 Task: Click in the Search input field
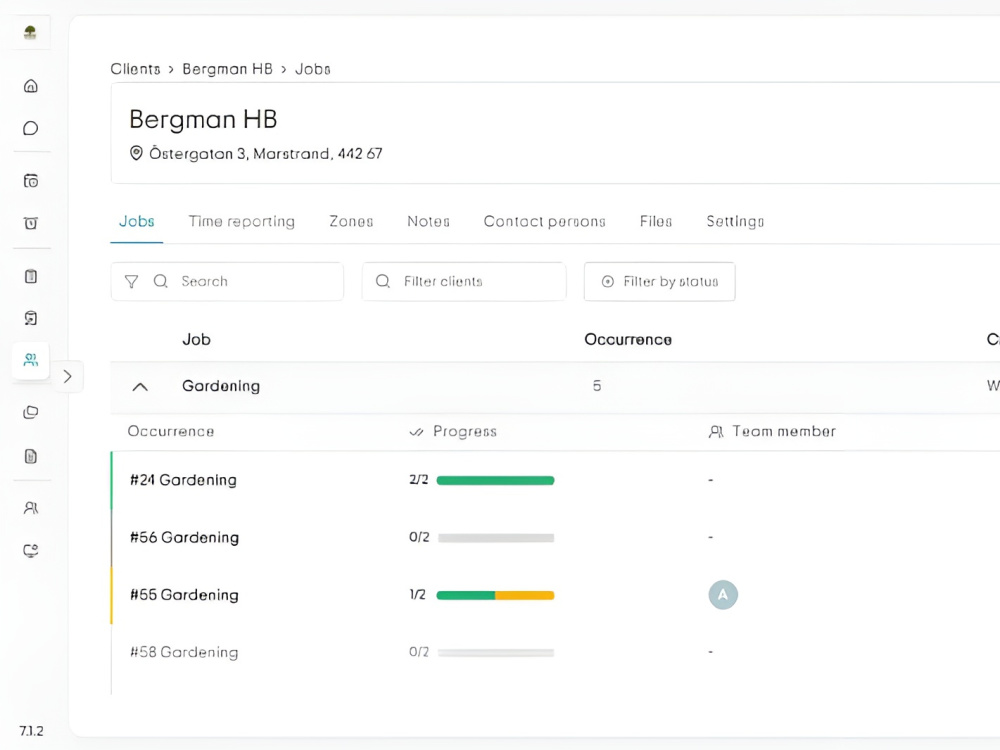(227, 281)
